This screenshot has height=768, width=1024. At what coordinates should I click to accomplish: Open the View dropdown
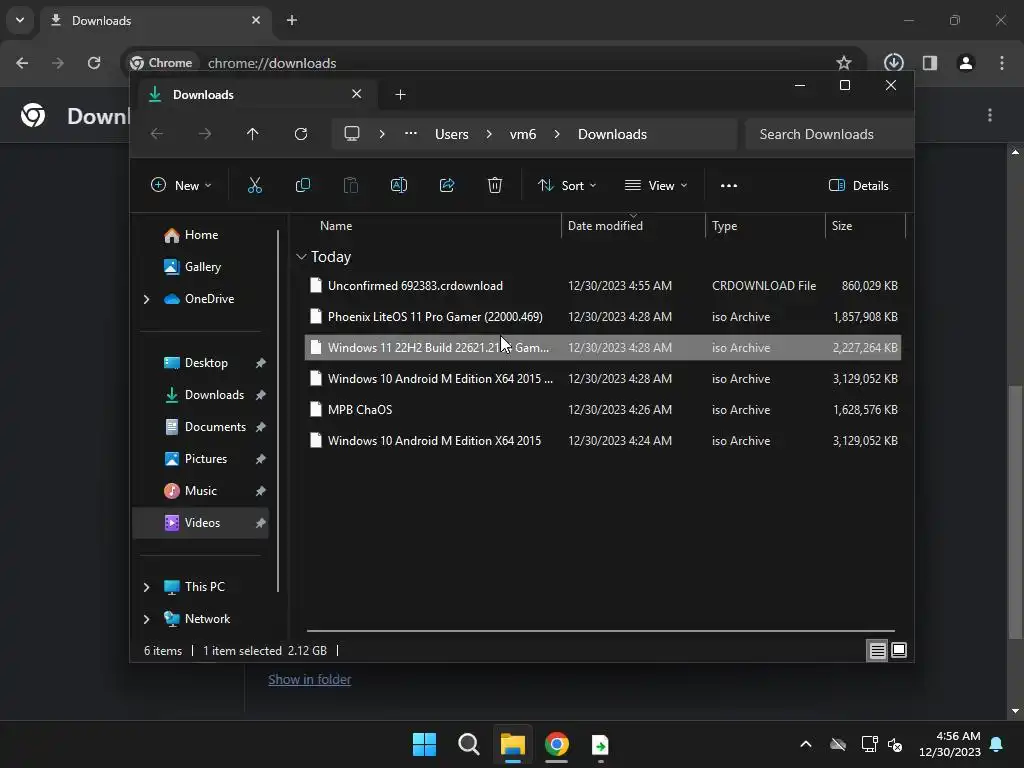pyautogui.click(x=656, y=185)
